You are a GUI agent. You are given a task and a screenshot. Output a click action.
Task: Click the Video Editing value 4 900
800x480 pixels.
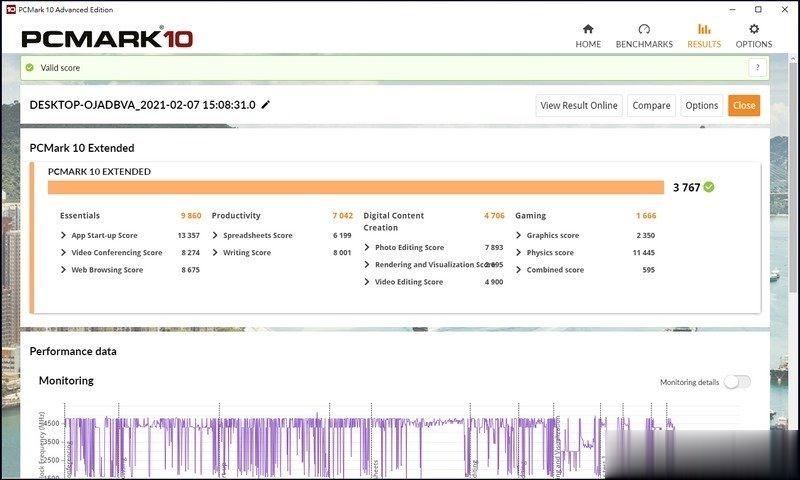coord(494,282)
